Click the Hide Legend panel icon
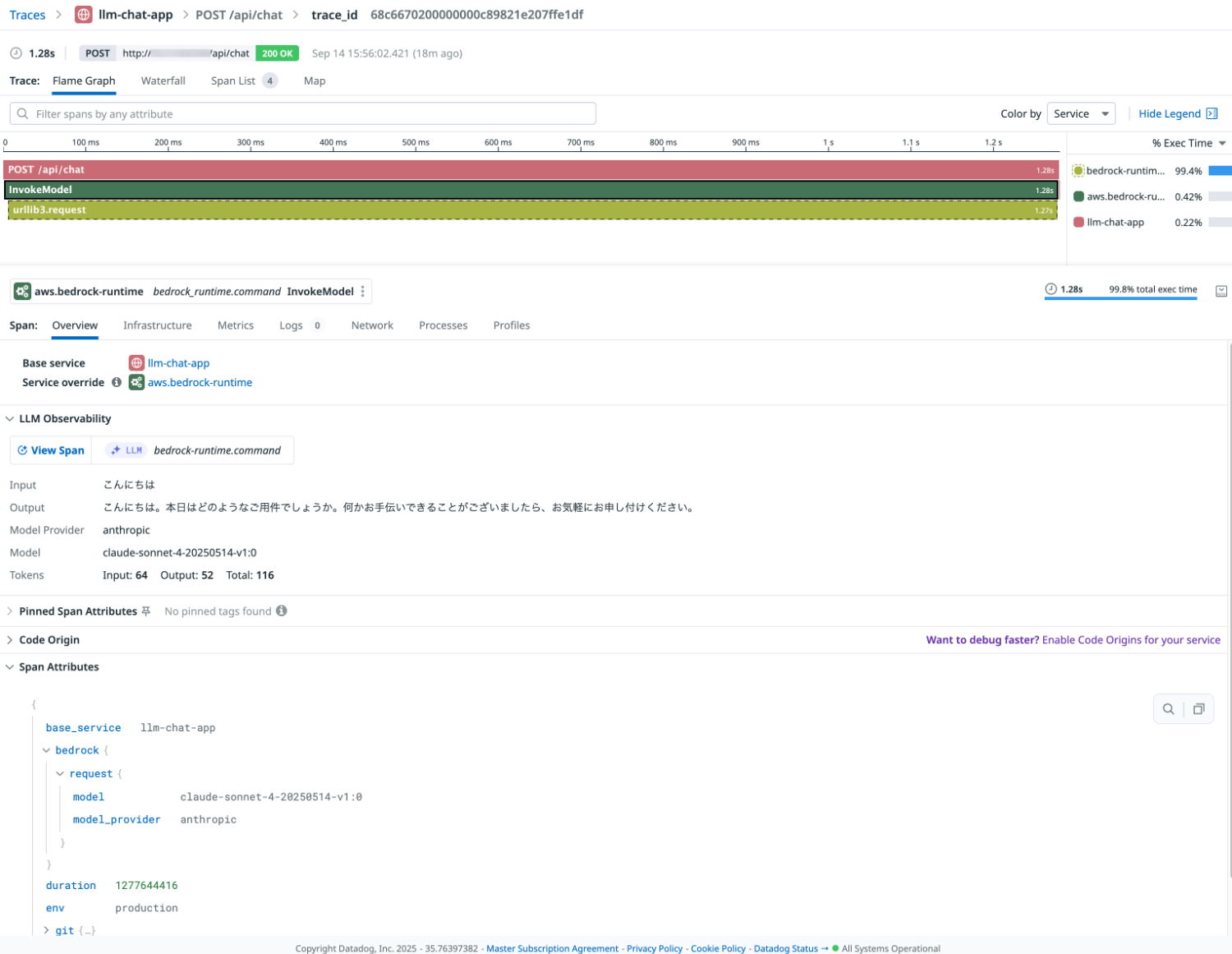Viewport: 1232px width, 954px height. pyautogui.click(x=1211, y=114)
